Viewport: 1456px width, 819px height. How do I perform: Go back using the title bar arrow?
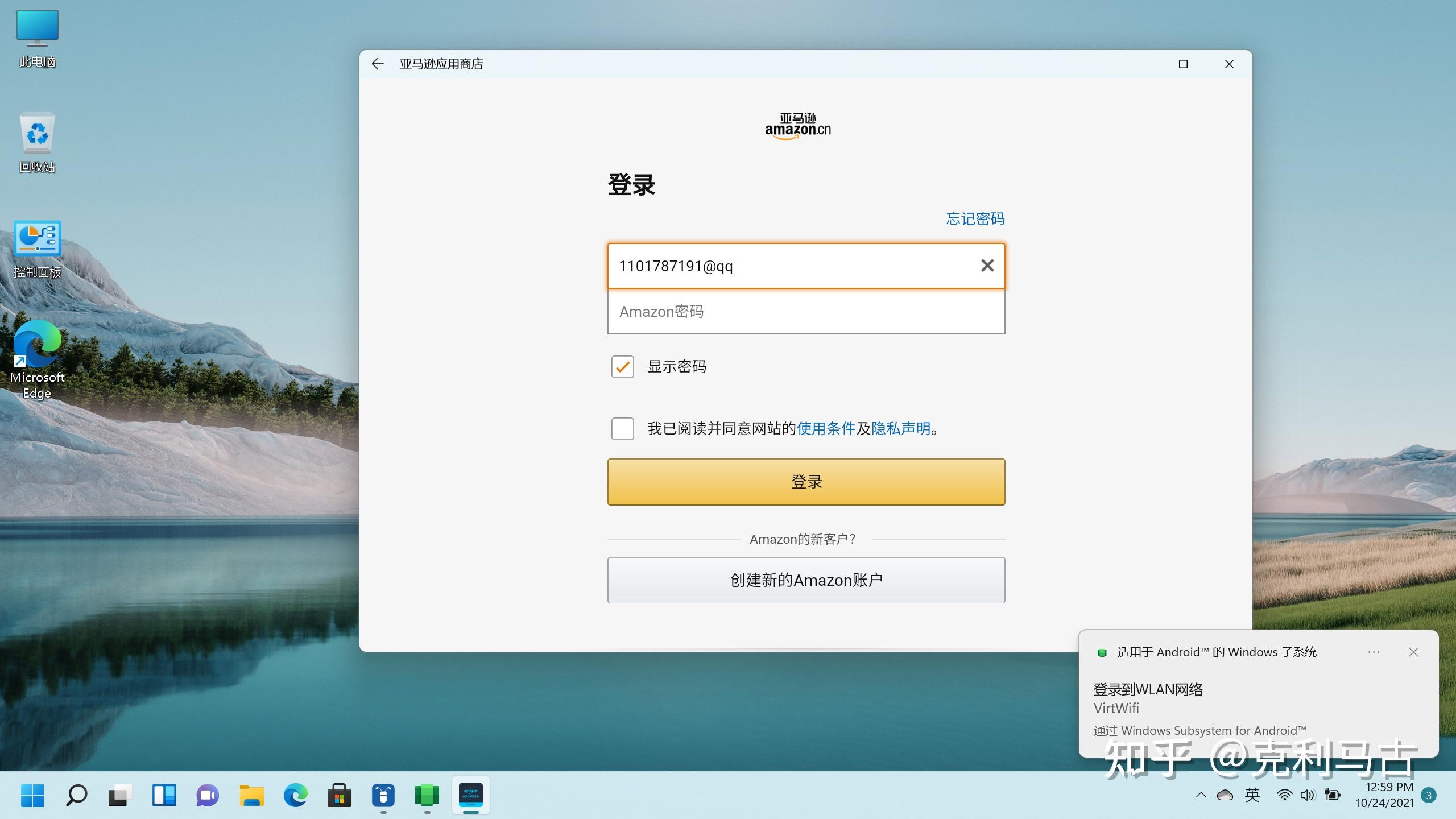coord(378,64)
